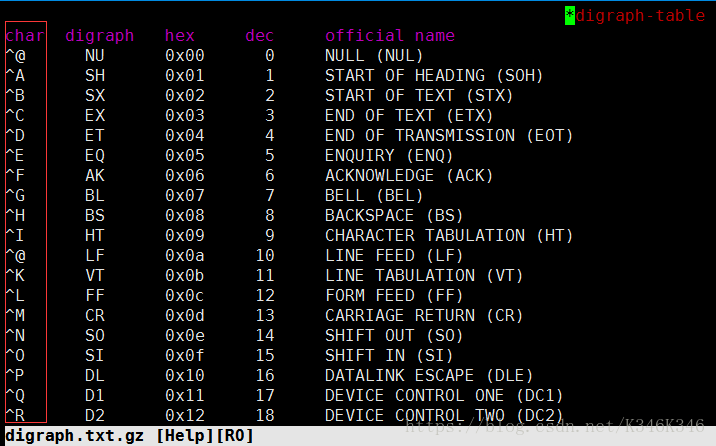Click the 'digraph' column header
This screenshot has width=716, height=446.
[x=99, y=36]
